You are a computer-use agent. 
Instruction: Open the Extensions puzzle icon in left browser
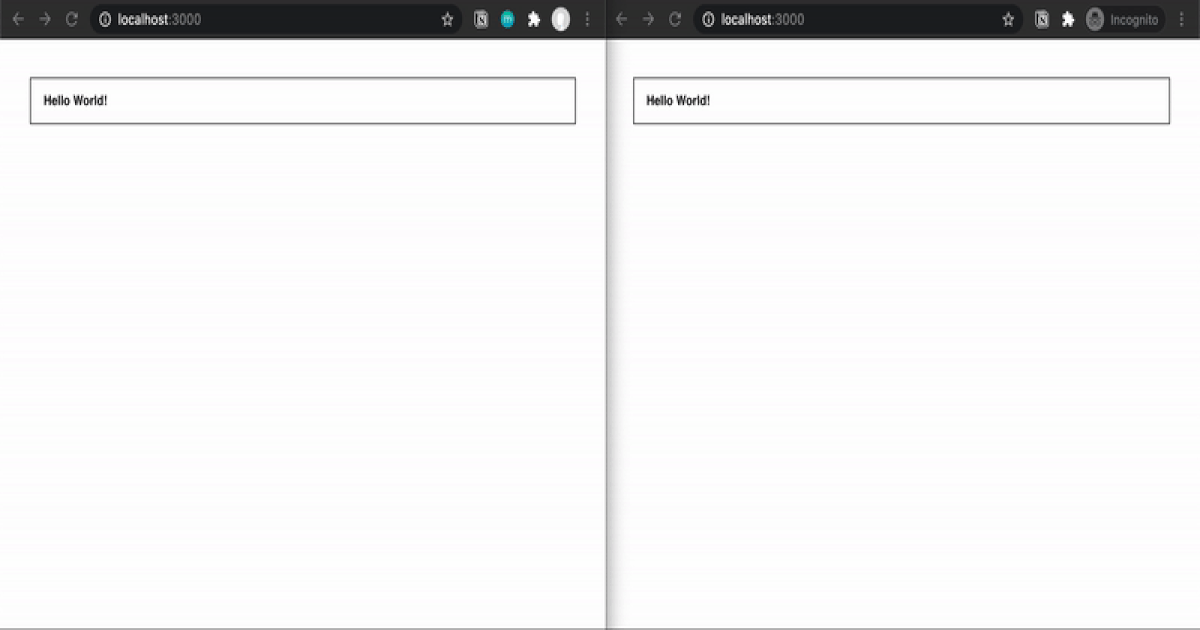tap(534, 19)
